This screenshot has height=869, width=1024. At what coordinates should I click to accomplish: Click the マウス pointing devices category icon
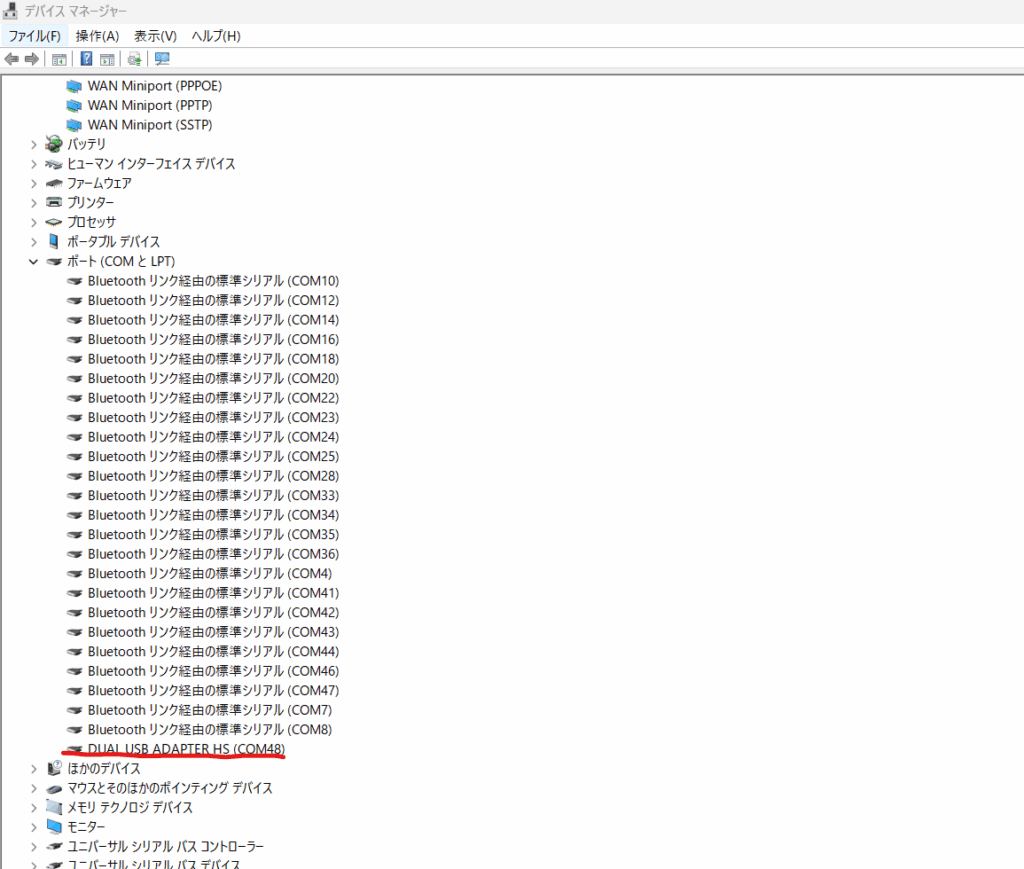tap(54, 789)
